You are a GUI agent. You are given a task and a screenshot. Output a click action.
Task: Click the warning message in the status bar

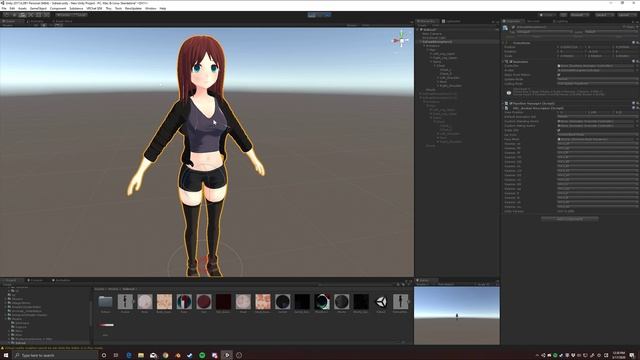click(53, 348)
